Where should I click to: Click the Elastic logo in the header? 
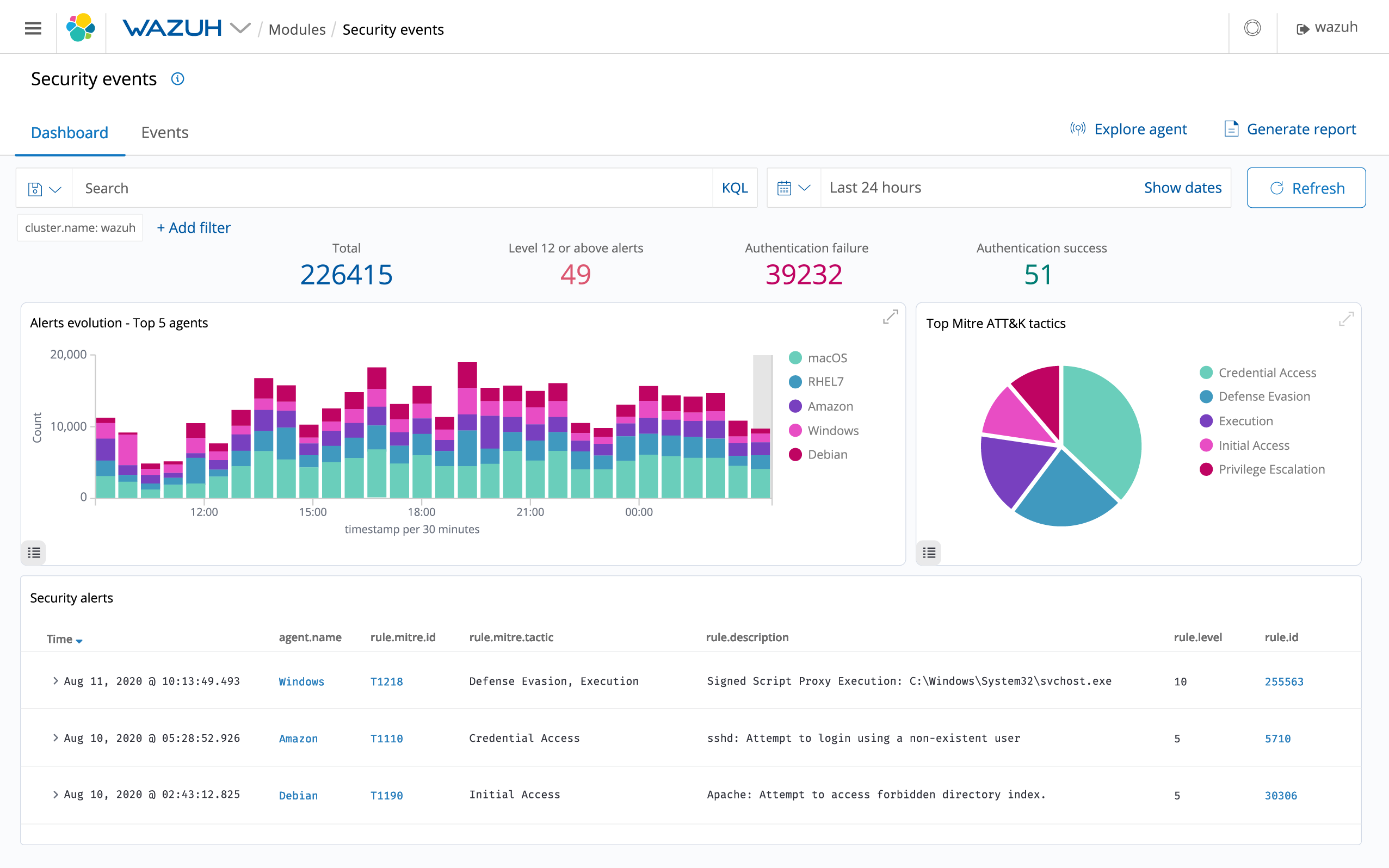pyautogui.click(x=81, y=27)
